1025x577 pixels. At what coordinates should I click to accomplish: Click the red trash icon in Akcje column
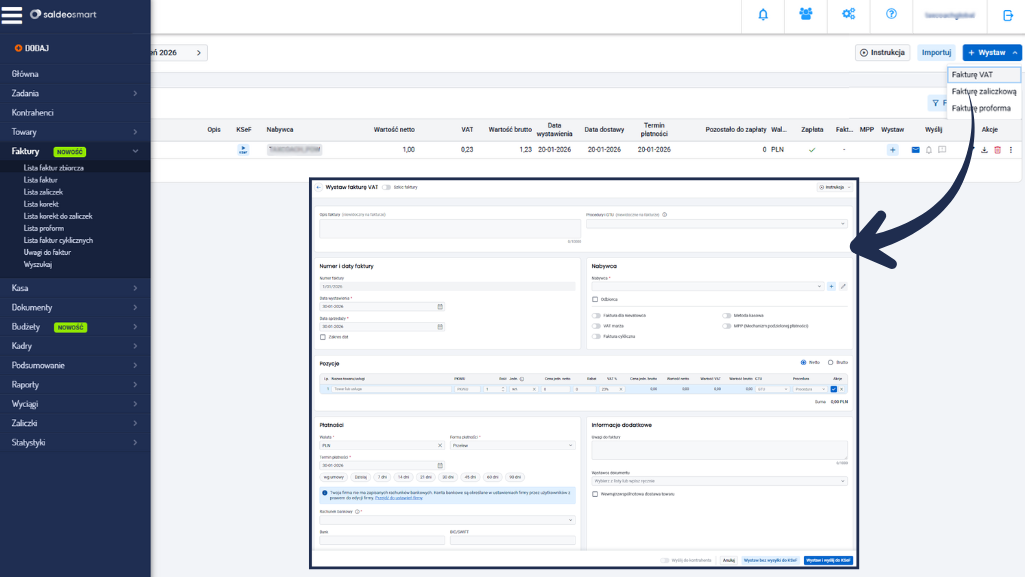click(997, 150)
